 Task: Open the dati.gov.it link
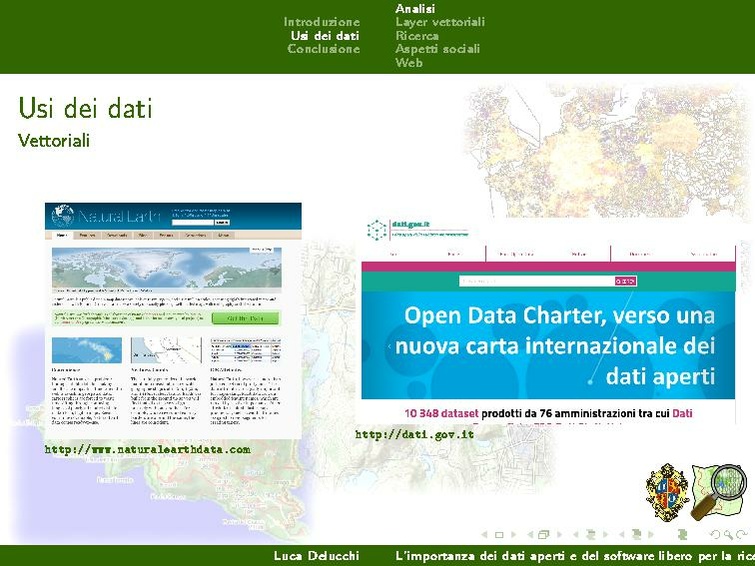coord(415,434)
